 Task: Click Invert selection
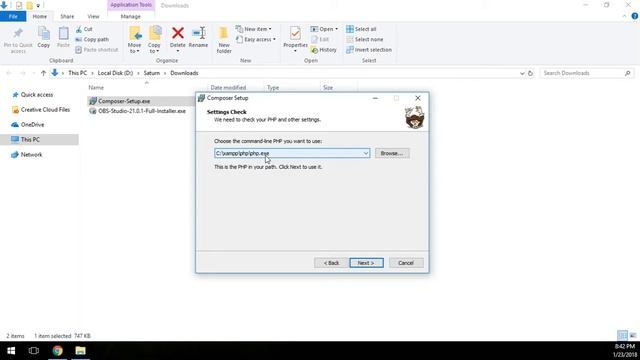[369, 49]
